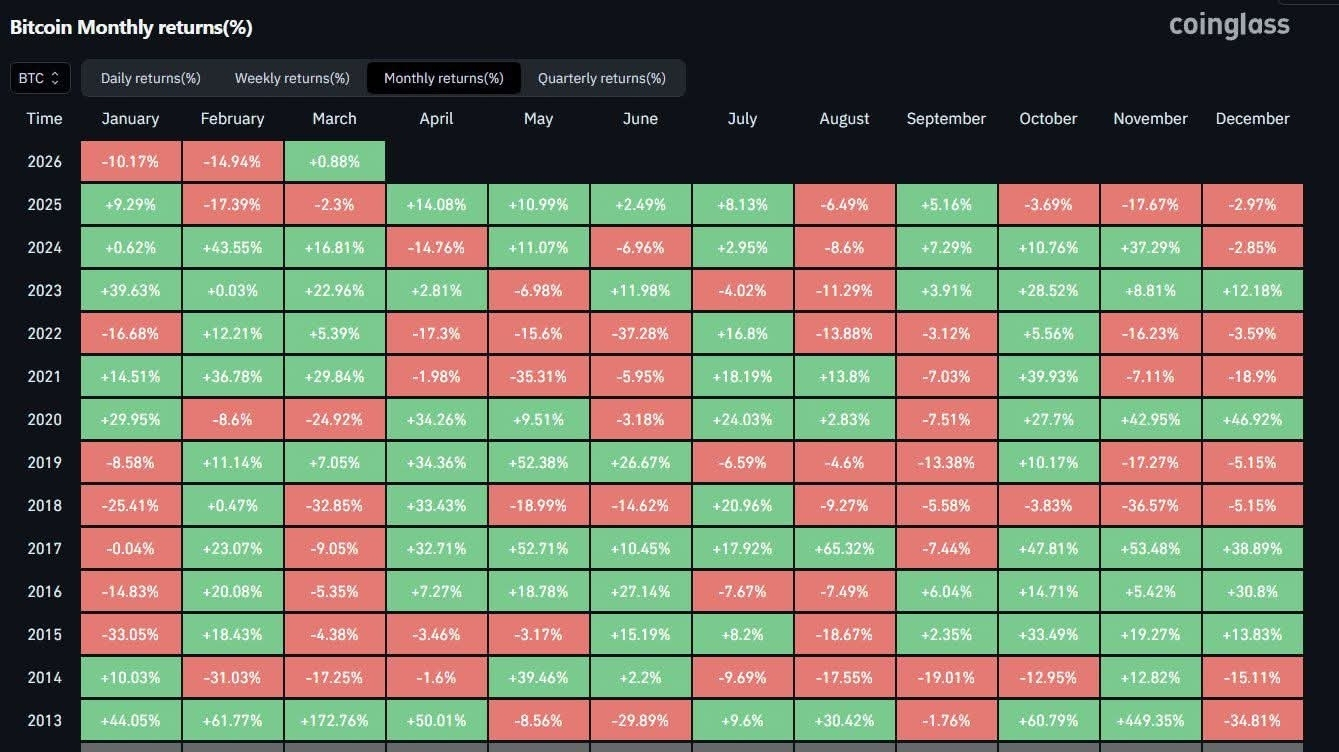Select the 2014 row label
This screenshot has width=1339, height=752.
[x=44, y=677]
